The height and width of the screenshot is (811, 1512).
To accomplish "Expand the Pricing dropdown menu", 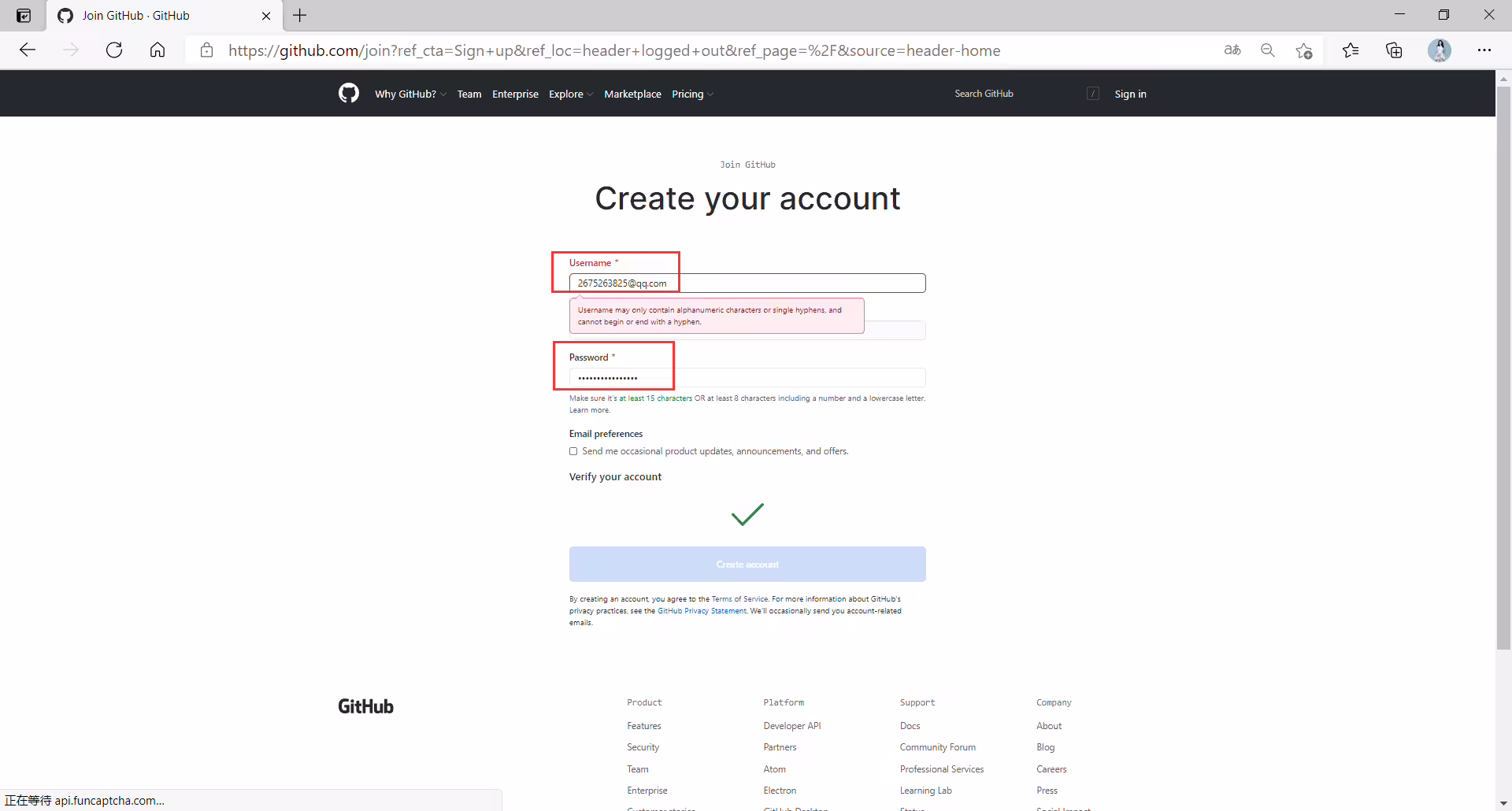I will 692,94.
